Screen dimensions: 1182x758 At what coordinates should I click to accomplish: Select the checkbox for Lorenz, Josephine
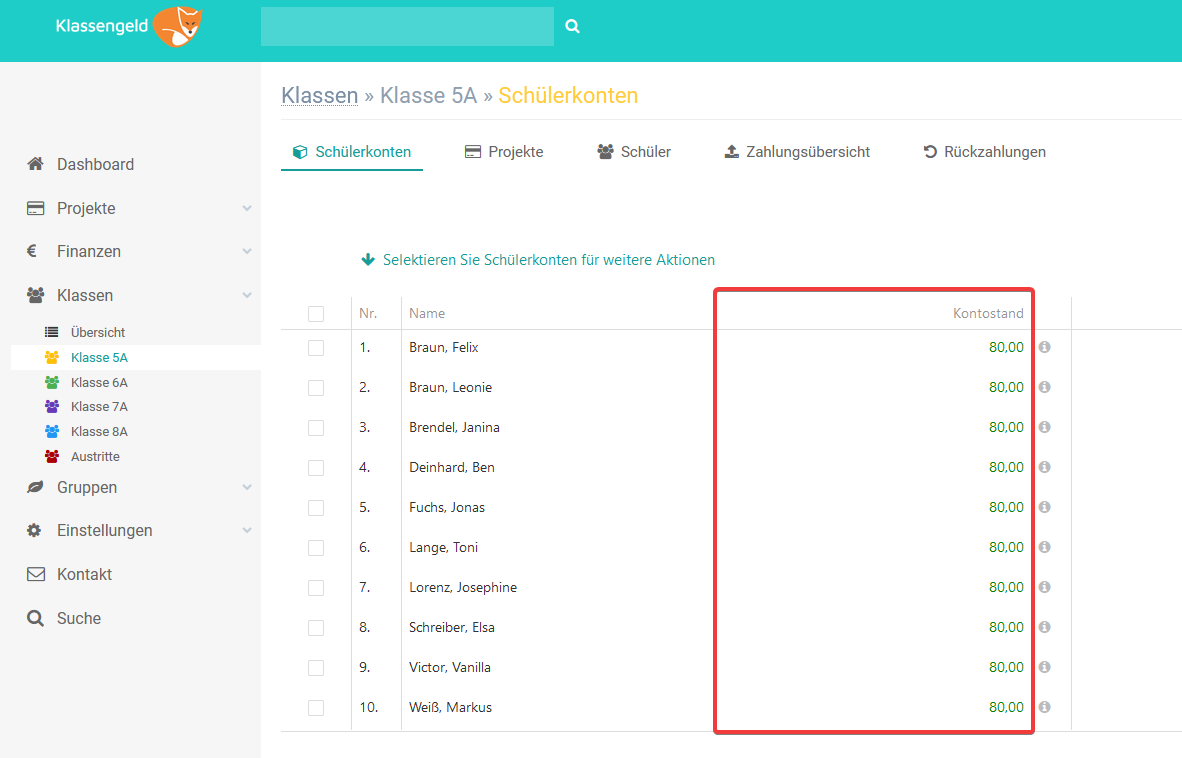tap(316, 588)
